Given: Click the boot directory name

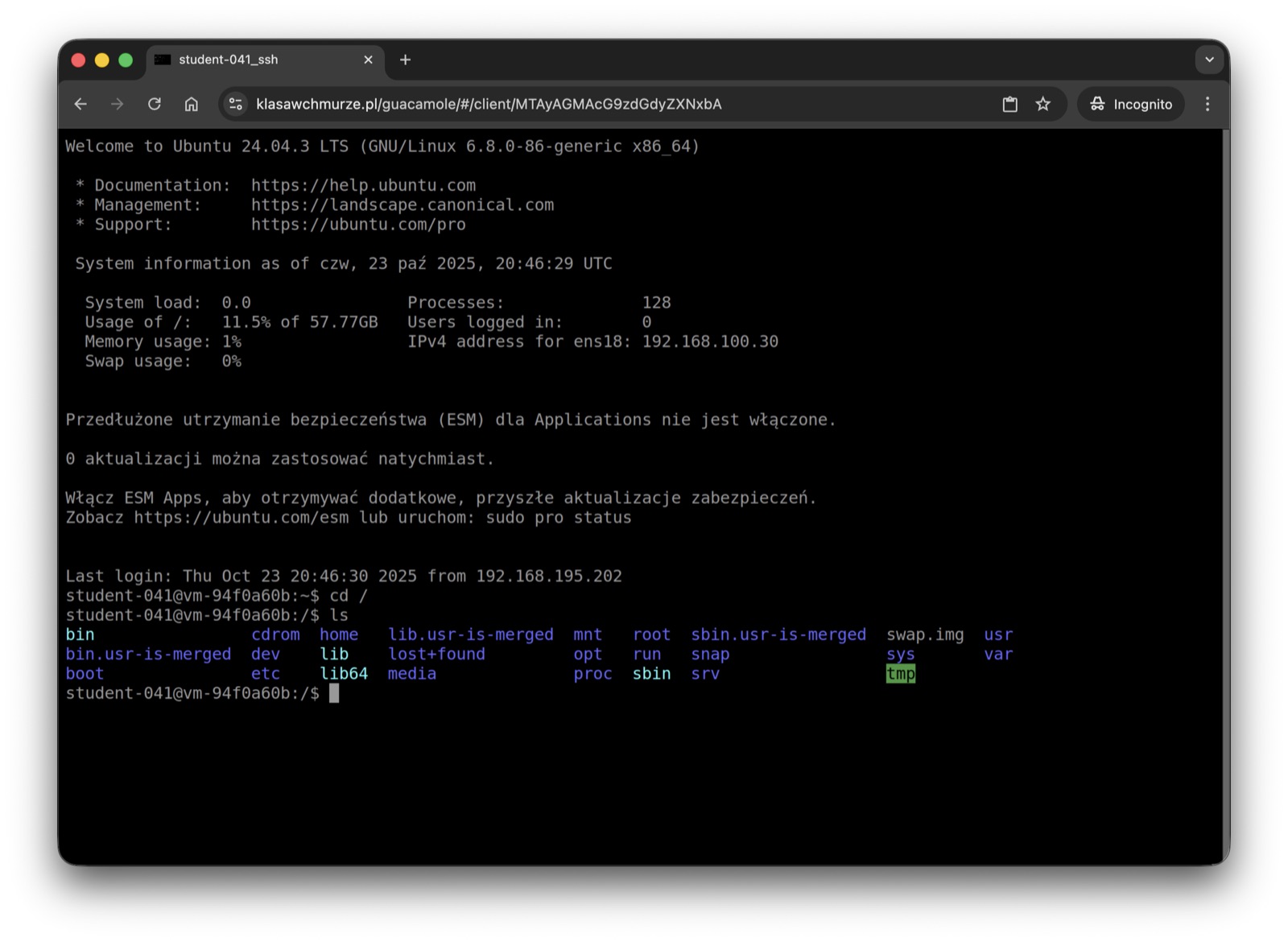Looking at the screenshot, I should 85,674.
